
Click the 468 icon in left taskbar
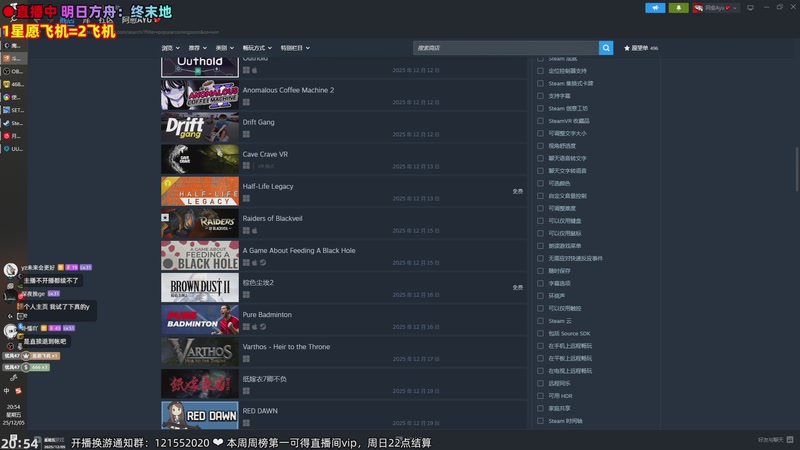click(7, 84)
